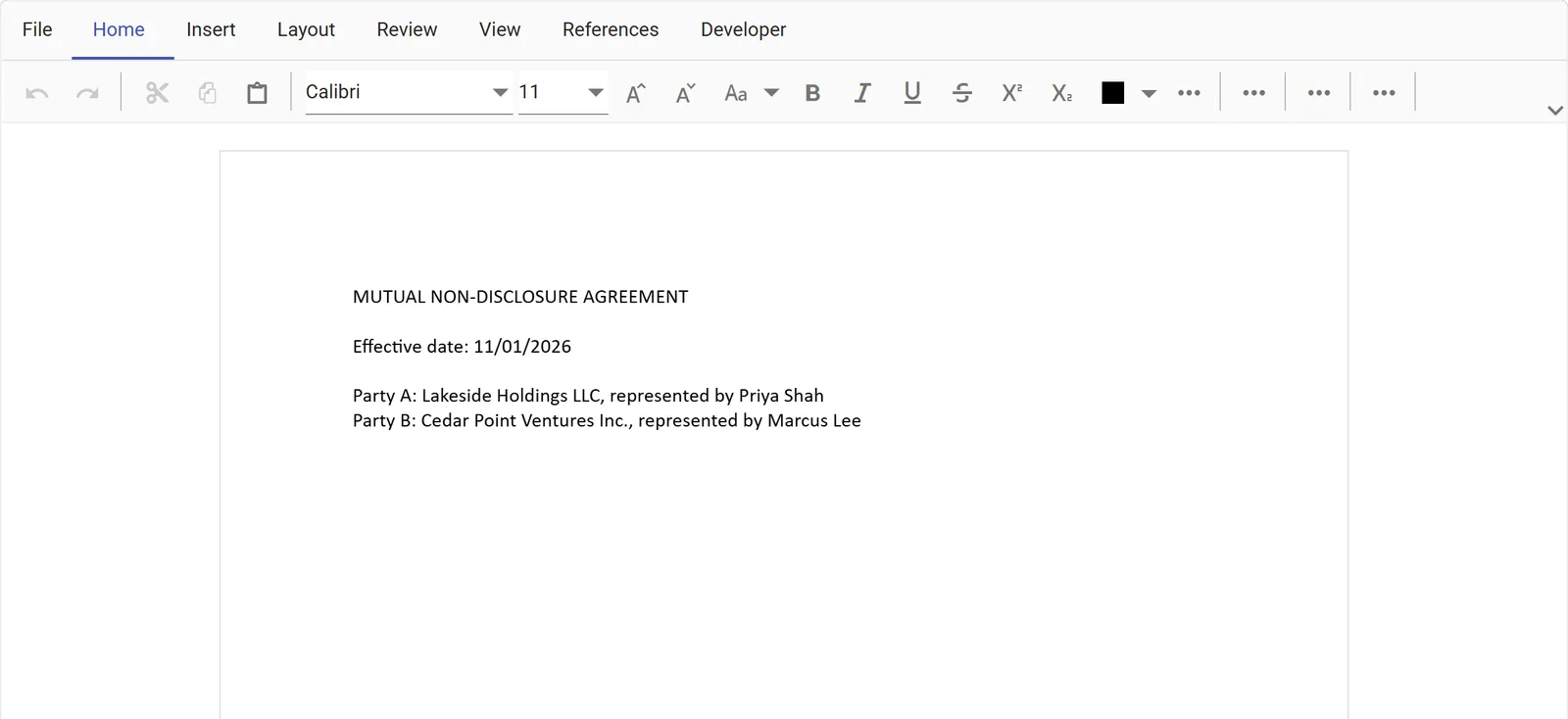This screenshot has width=1568, height=719.
Task: Expand the Change Case dropdown arrow
Action: tap(771, 93)
